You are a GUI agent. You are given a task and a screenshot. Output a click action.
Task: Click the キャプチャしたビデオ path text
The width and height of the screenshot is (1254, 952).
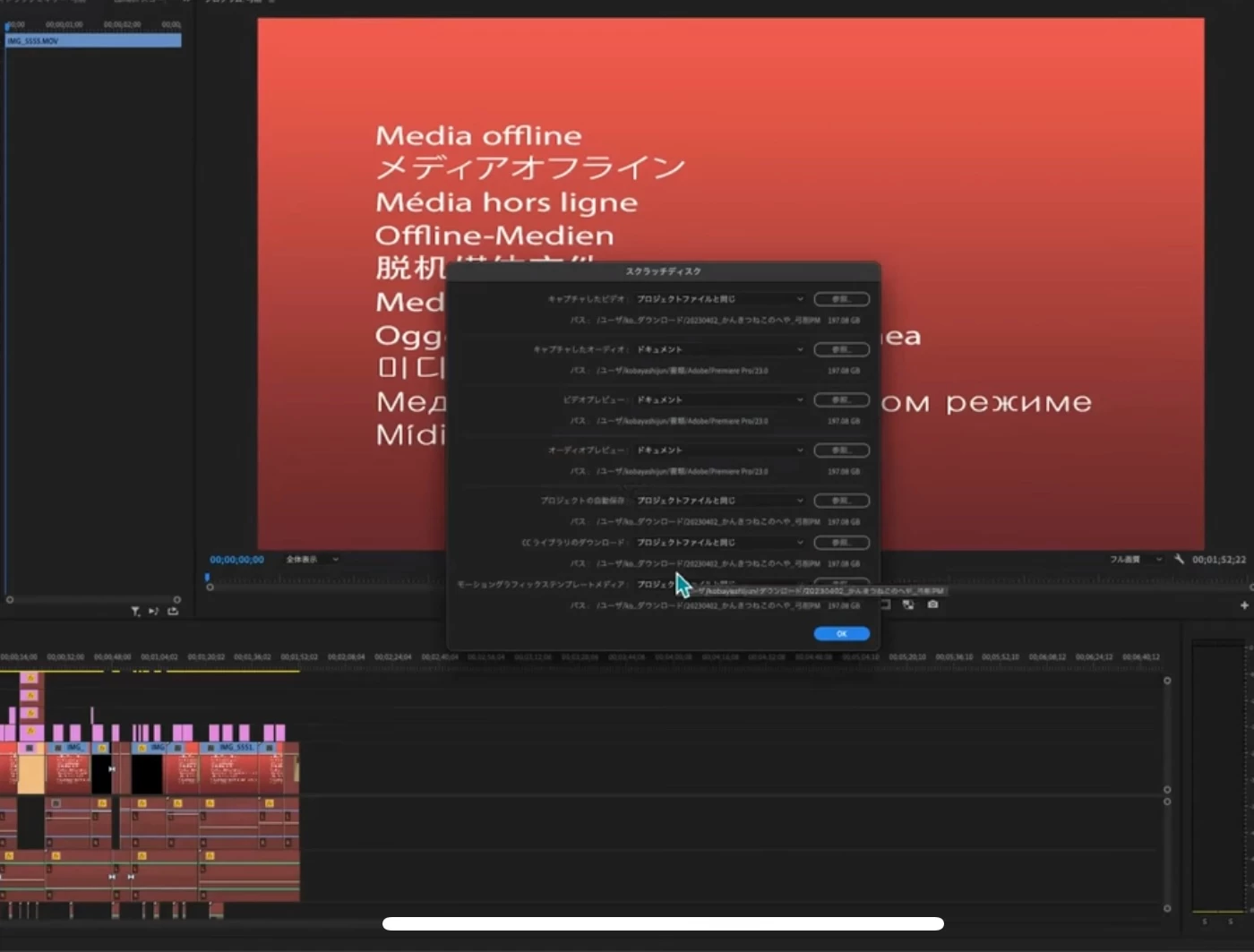pyautogui.click(x=708, y=321)
